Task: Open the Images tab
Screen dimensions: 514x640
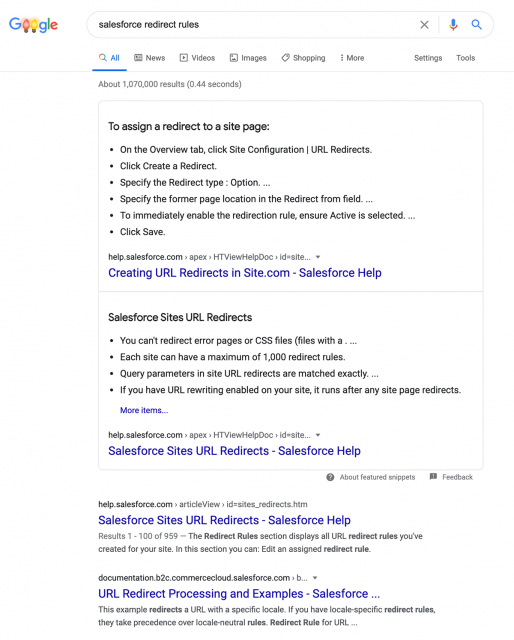Action: 248,58
